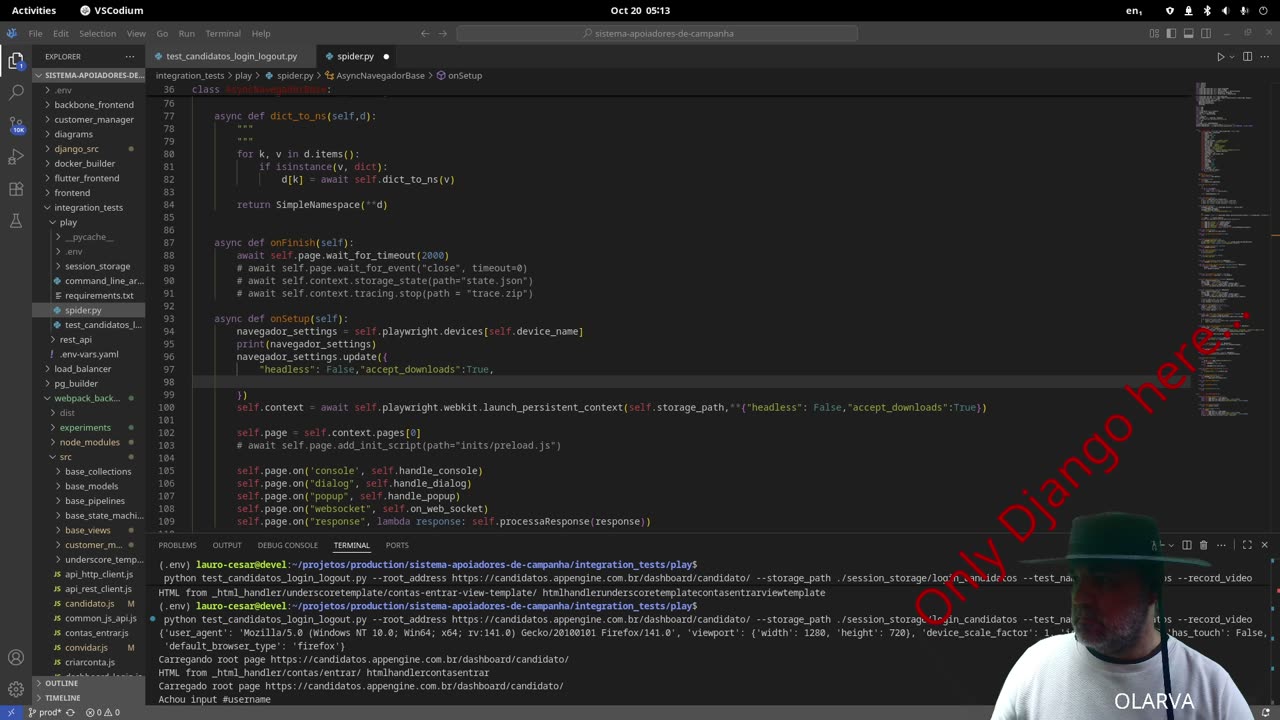Toggle the secondary side bar
The width and height of the screenshot is (1280, 720).
(1206, 33)
